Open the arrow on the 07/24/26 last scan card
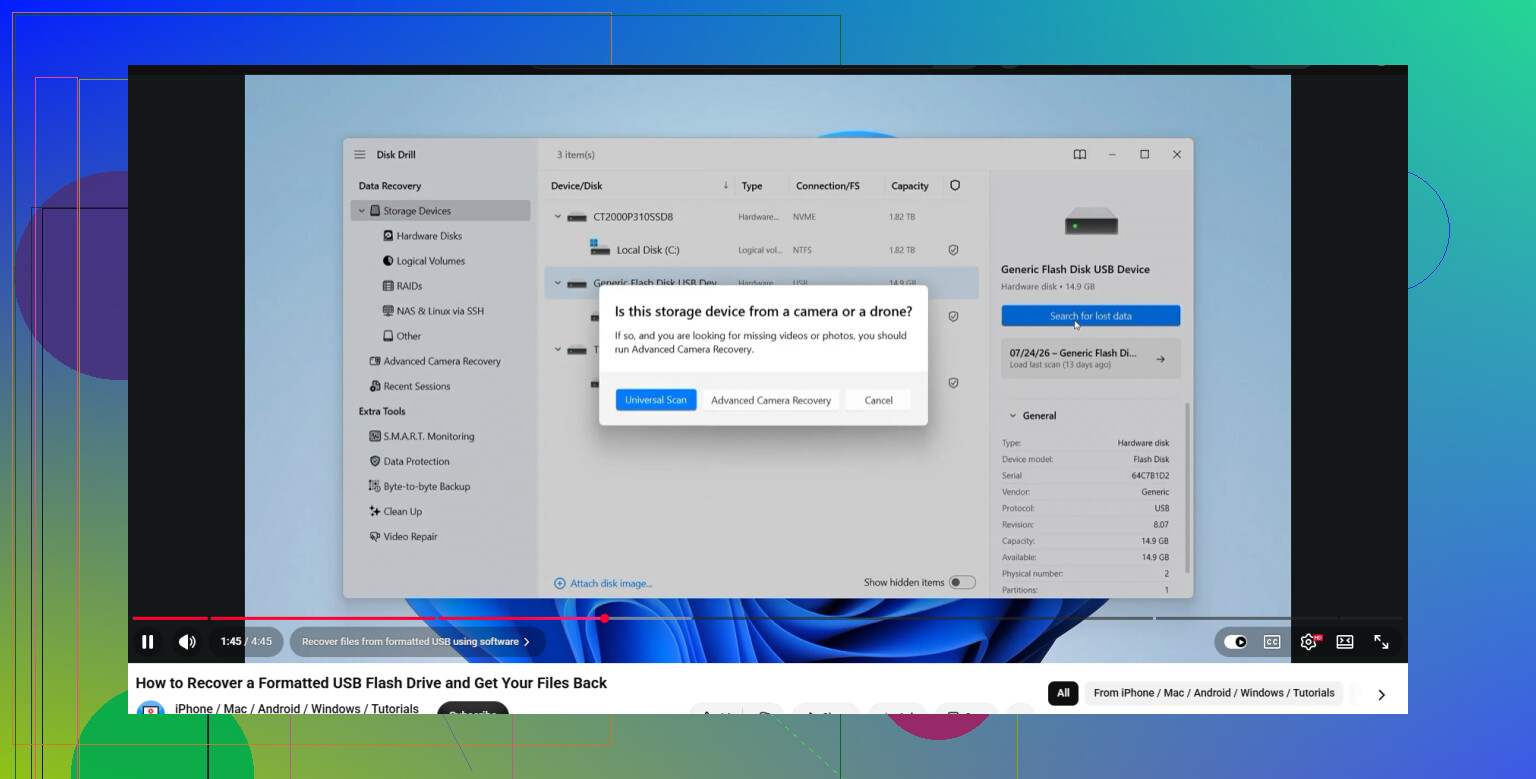This screenshot has width=1536, height=779. [x=1160, y=359]
